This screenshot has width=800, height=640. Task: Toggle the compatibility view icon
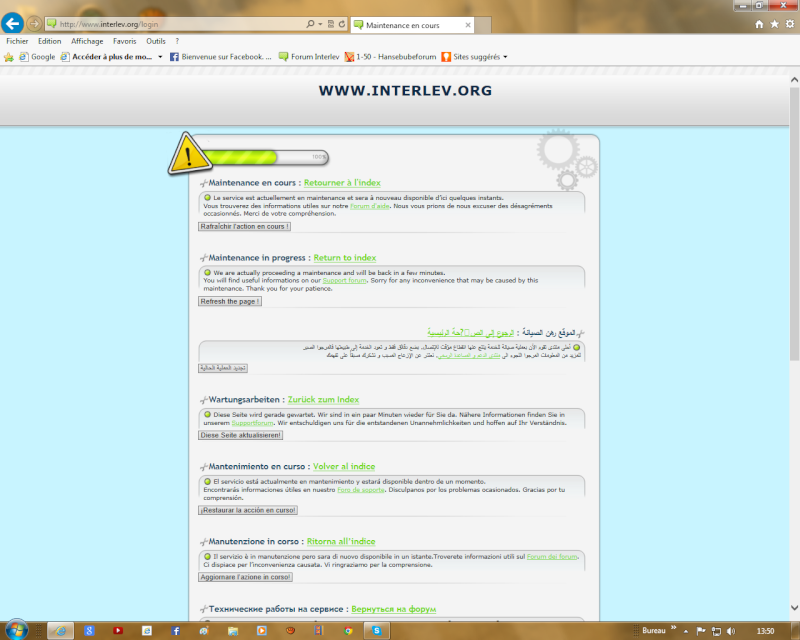tap(331, 24)
